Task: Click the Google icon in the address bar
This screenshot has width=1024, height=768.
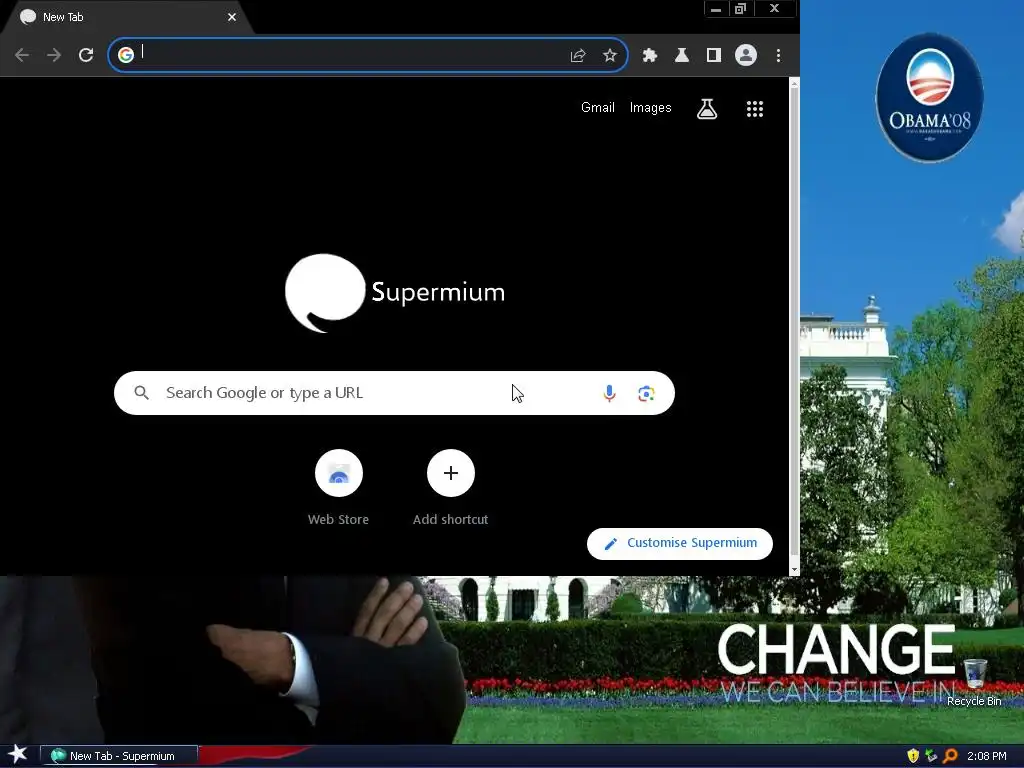Action: click(126, 55)
